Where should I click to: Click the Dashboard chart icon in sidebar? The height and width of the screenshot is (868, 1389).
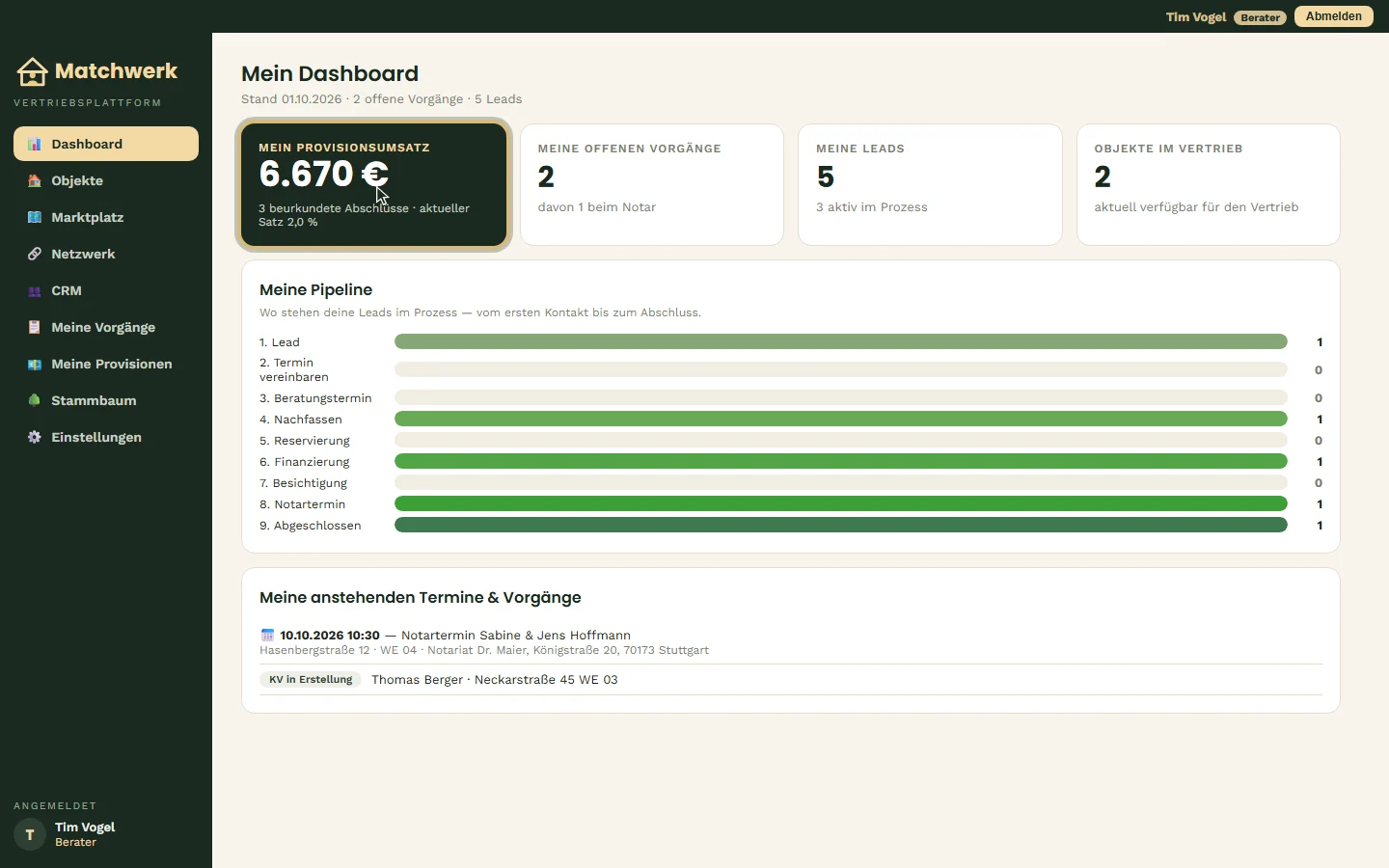point(35,144)
